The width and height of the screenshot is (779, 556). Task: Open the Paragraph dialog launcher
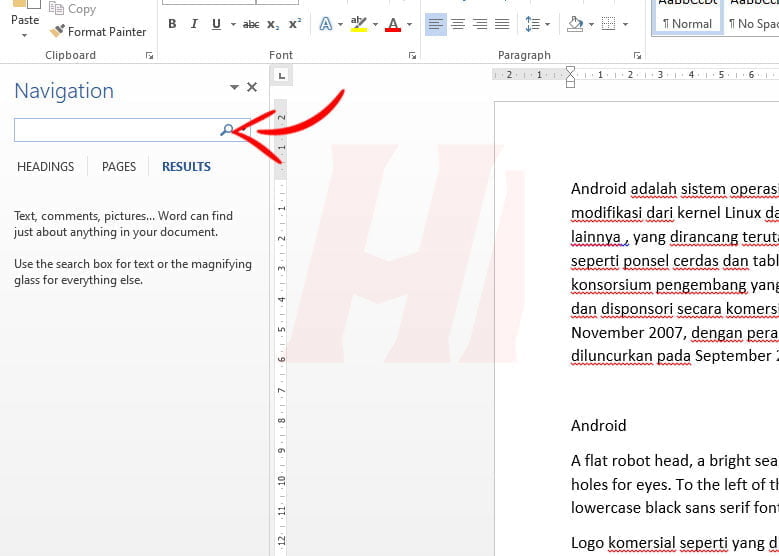[x=637, y=56]
